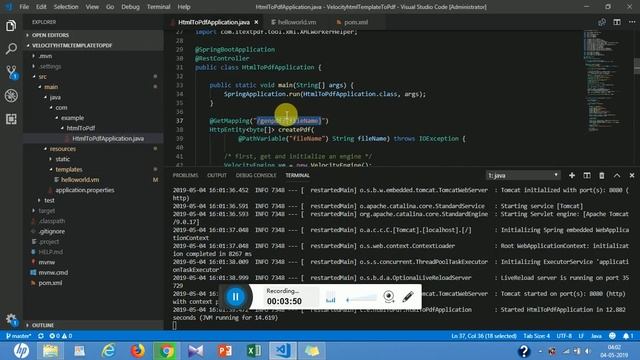Switch to the PROBLEMS panel tab

pyautogui.click(x=185, y=175)
